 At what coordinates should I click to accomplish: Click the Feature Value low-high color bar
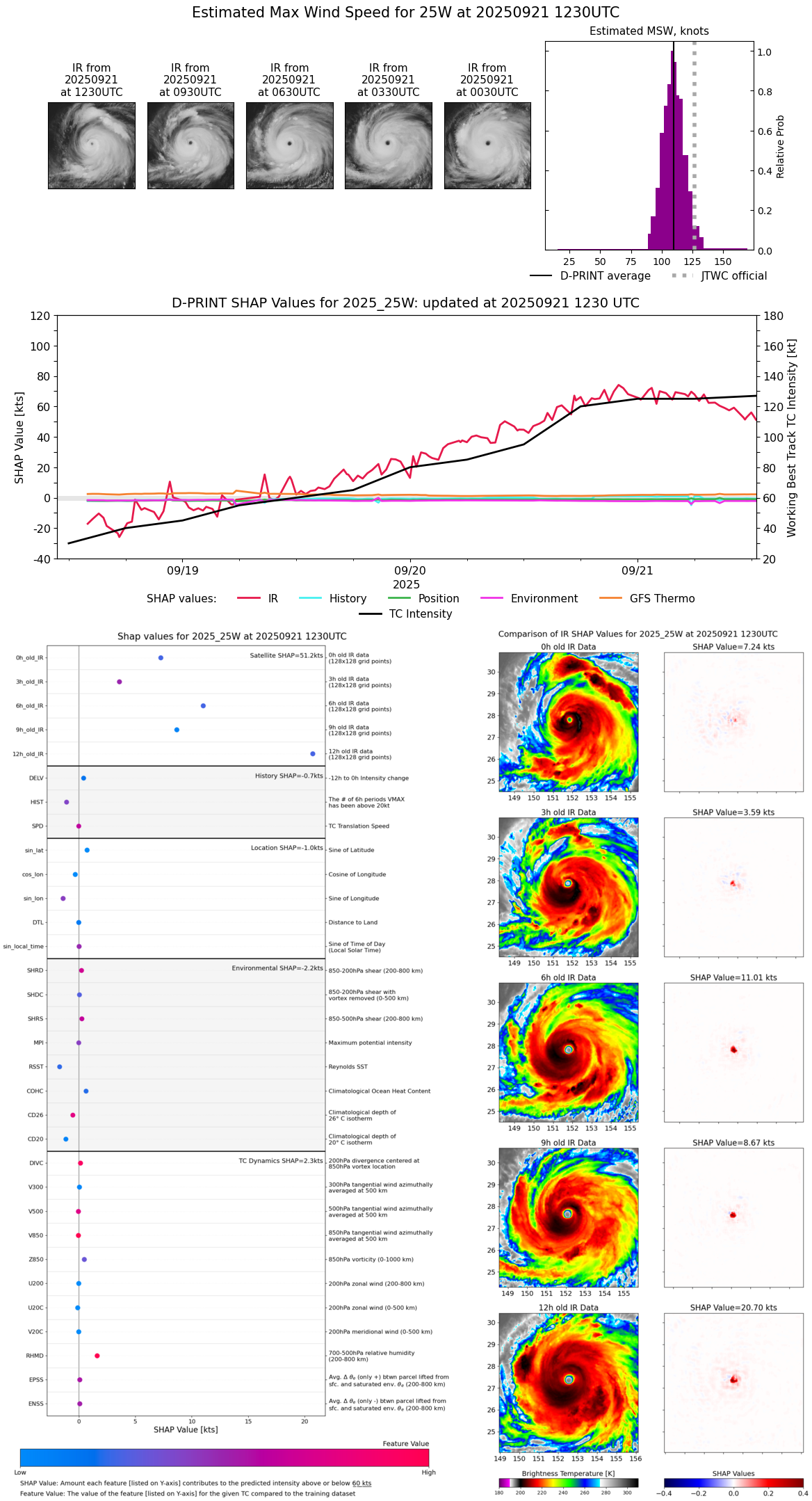[x=225, y=1458]
